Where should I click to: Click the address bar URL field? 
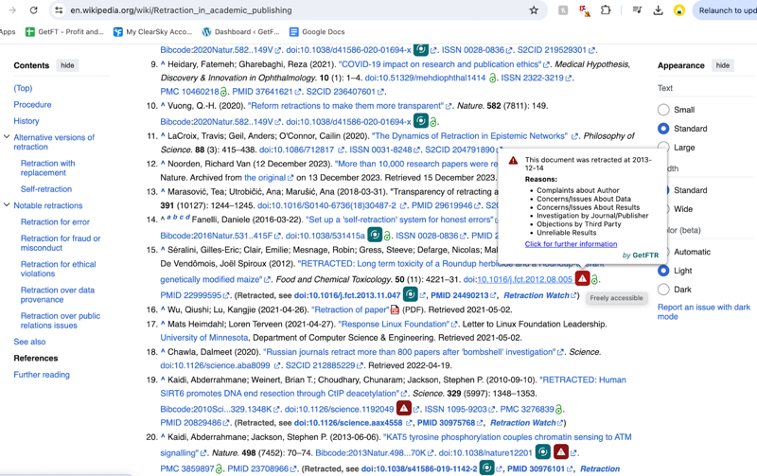(290, 10)
